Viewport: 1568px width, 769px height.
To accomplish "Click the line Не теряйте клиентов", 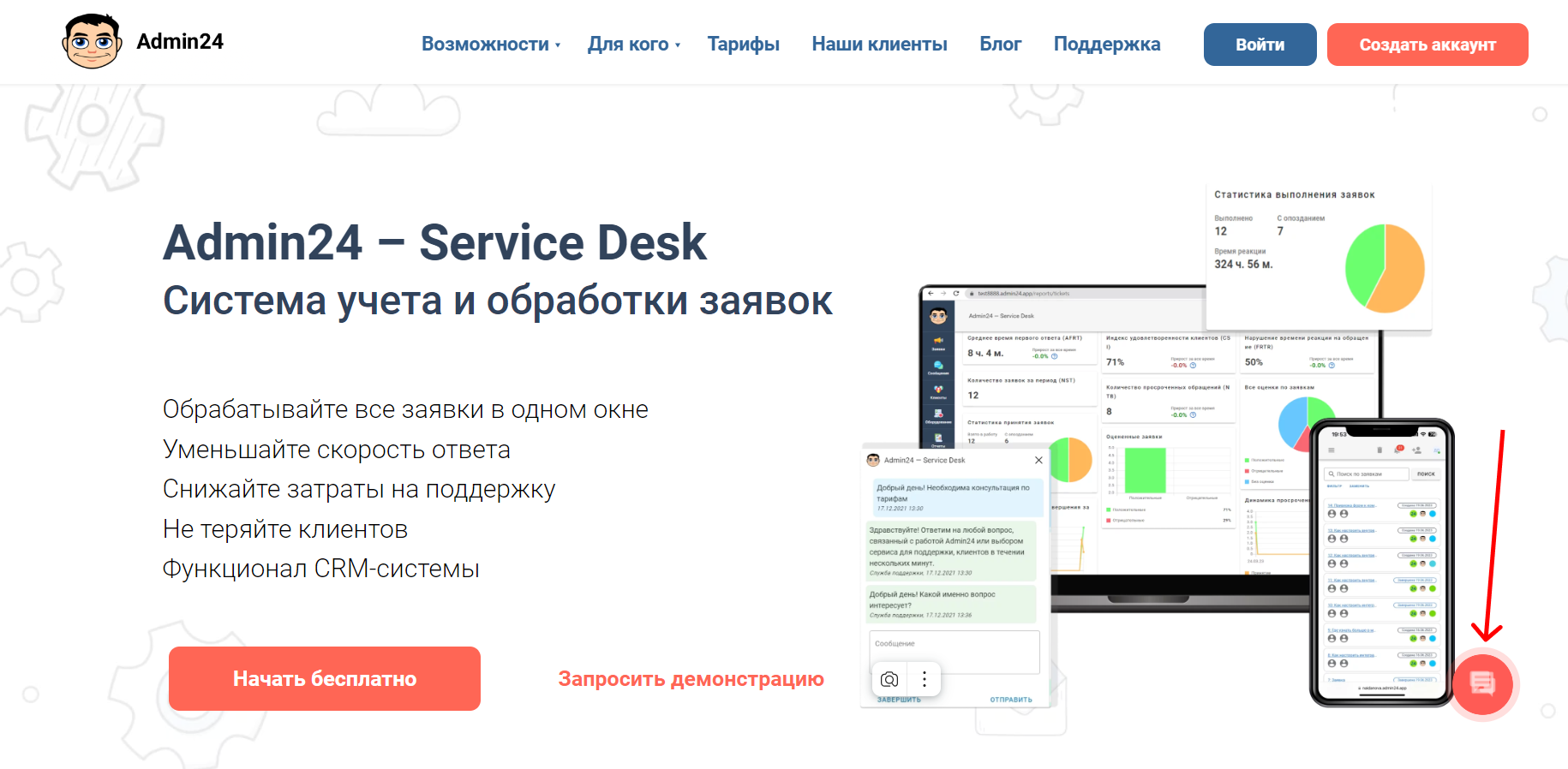I will tap(285, 529).
